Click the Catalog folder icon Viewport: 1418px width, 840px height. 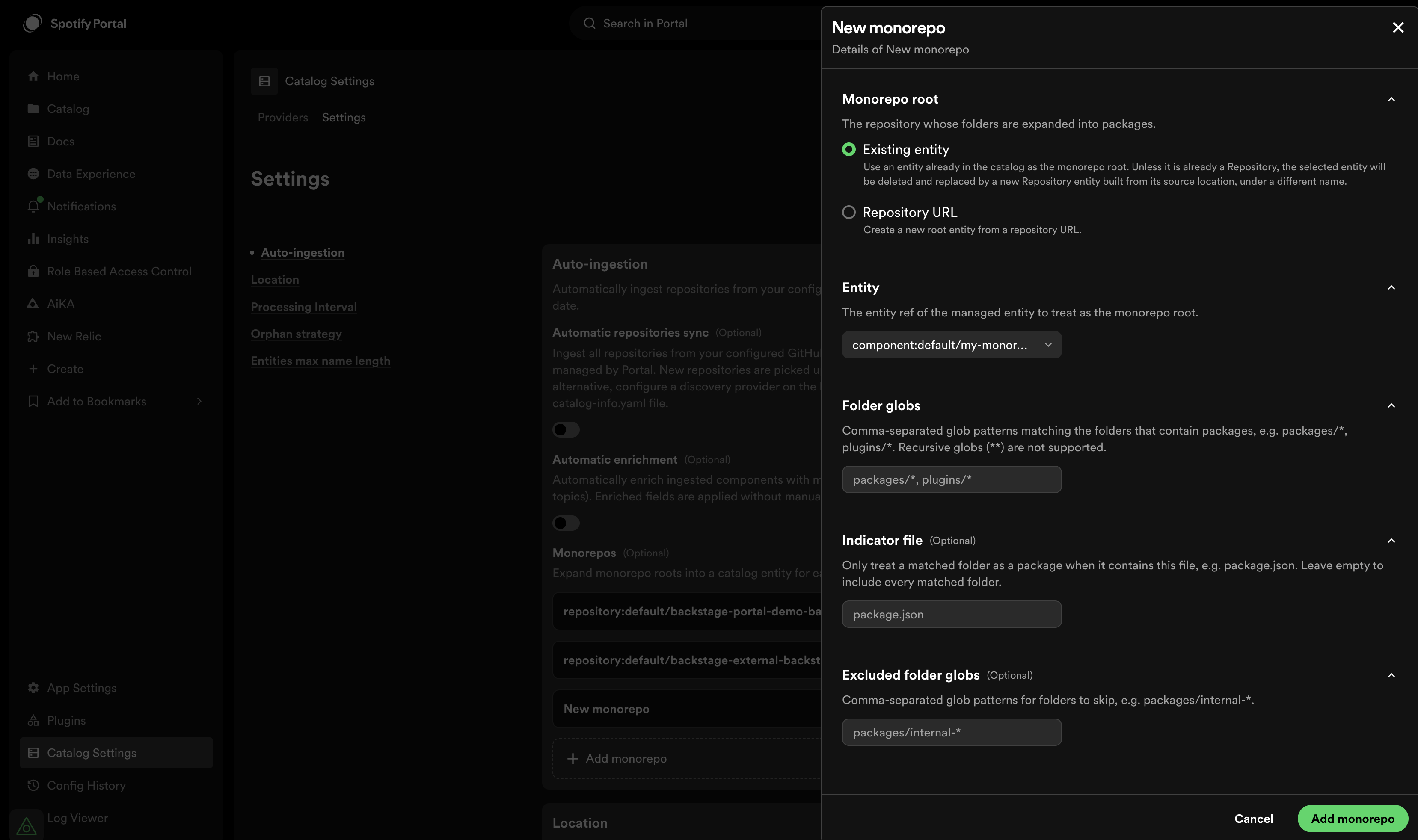pyautogui.click(x=33, y=109)
